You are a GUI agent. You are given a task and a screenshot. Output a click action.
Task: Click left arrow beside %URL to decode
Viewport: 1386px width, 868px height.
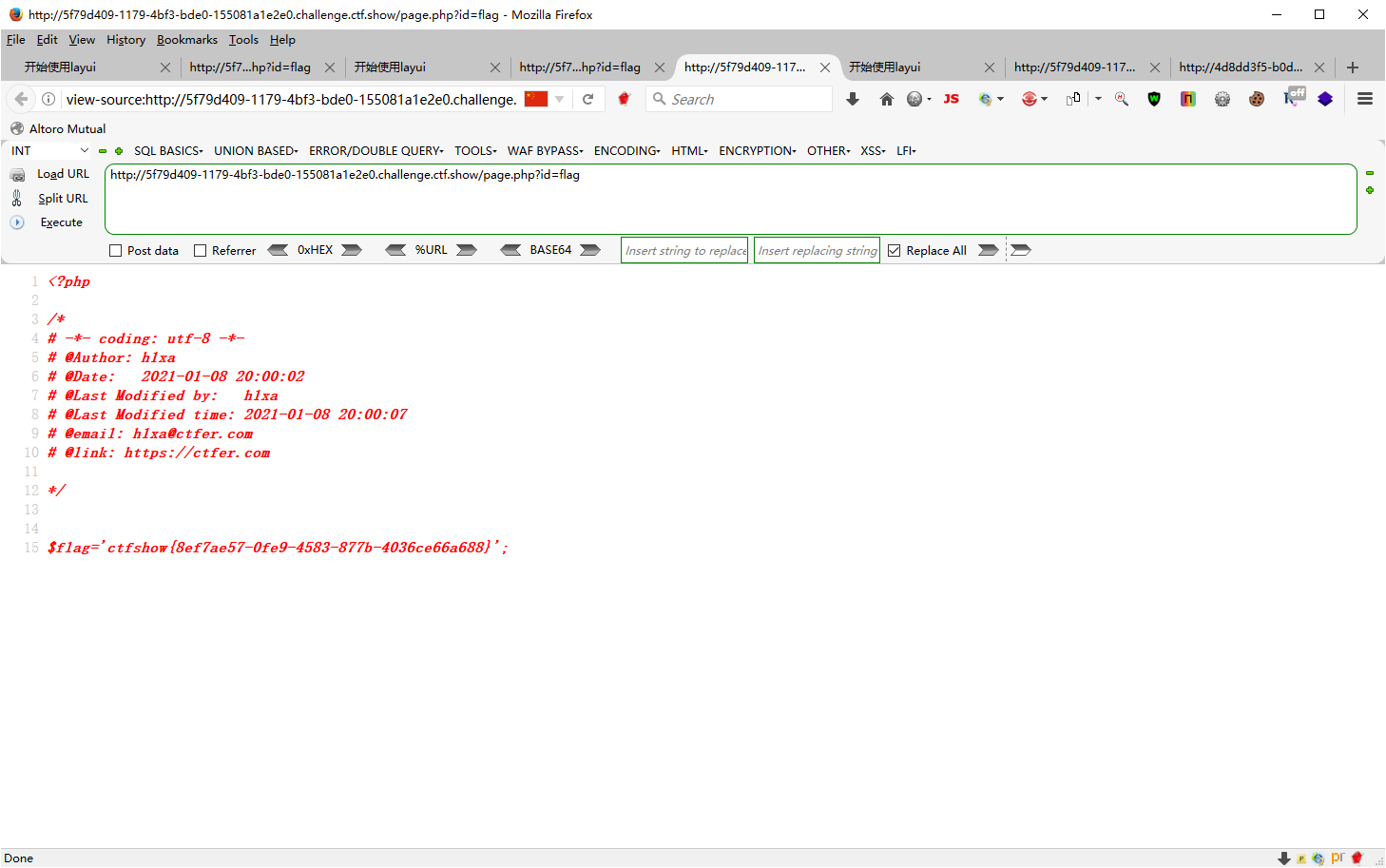point(395,250)
